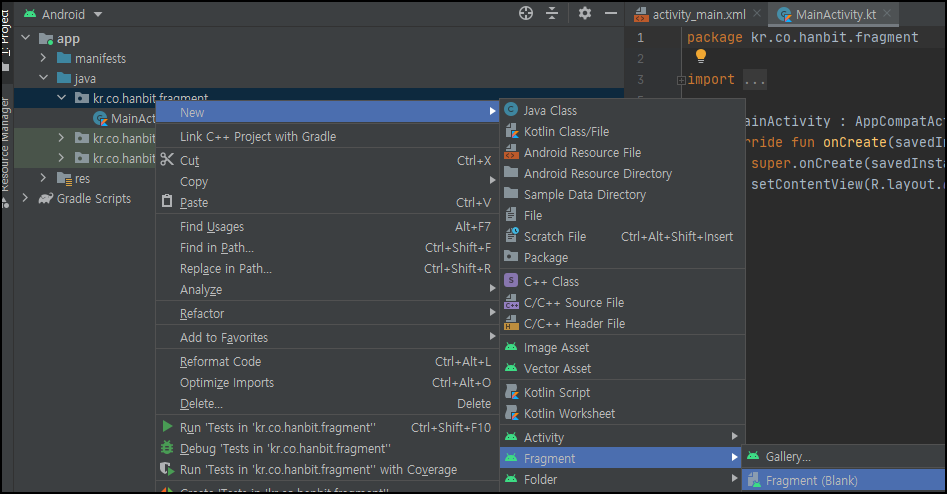
Task: Collapse kr.co.hanbit.fragment package
Action: click(x=62, y=97)
